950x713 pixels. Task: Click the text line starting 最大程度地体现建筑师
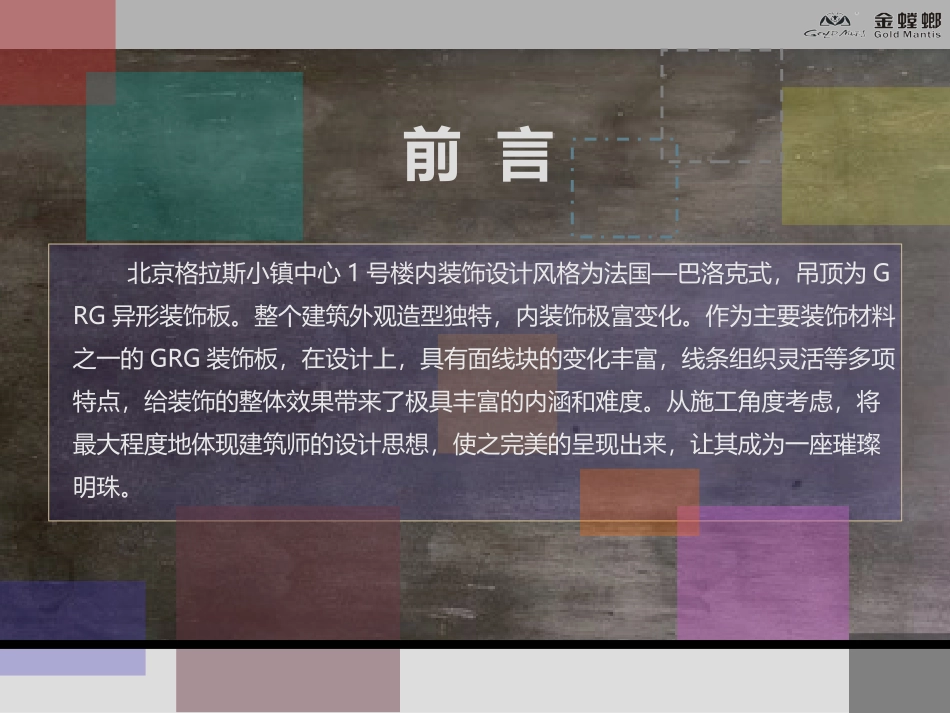(x=476, y=445)
